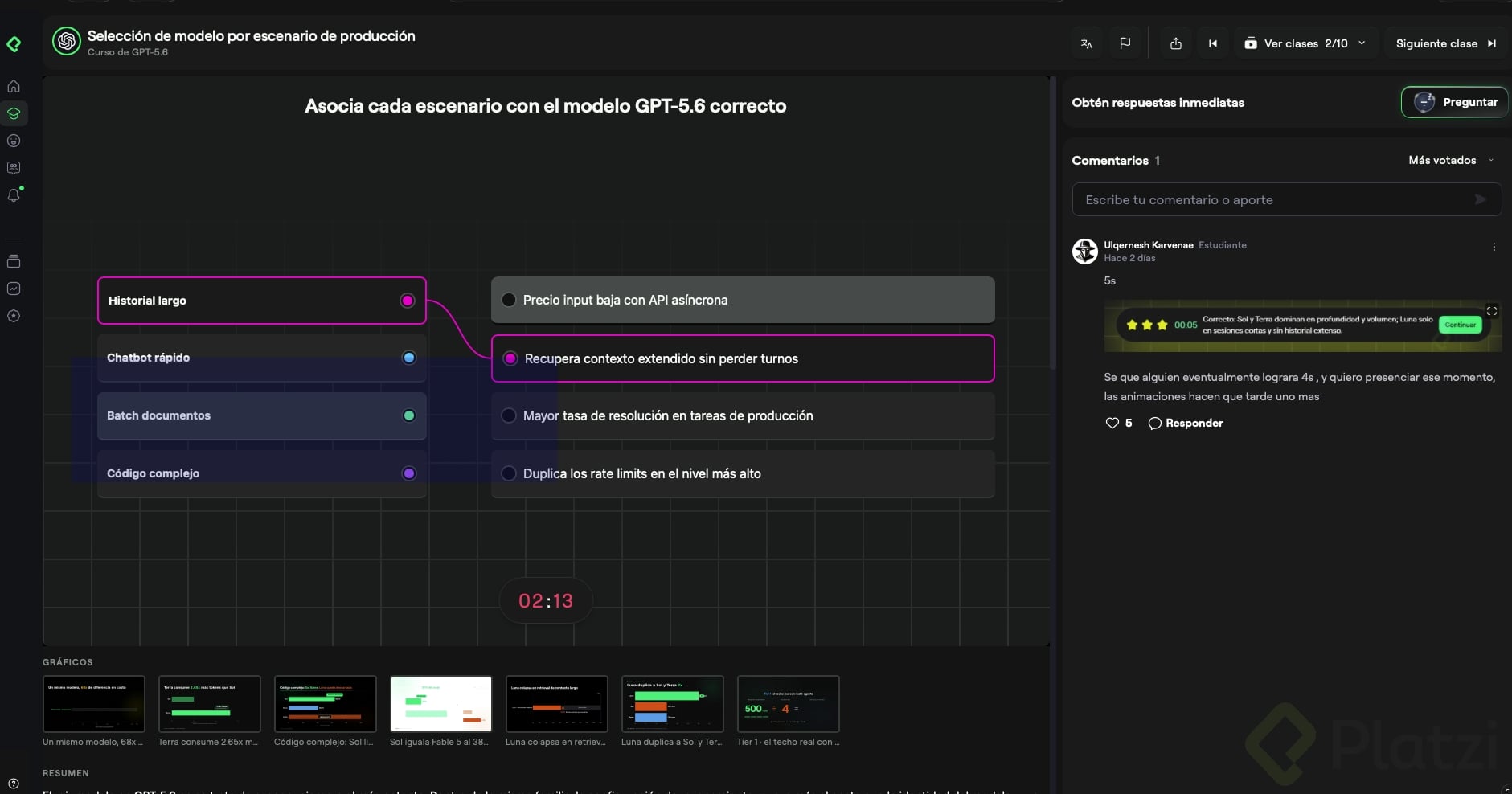Click the 'Batch documentos' card label
This screenshot has height=794, width=1512.
point(159,415)
